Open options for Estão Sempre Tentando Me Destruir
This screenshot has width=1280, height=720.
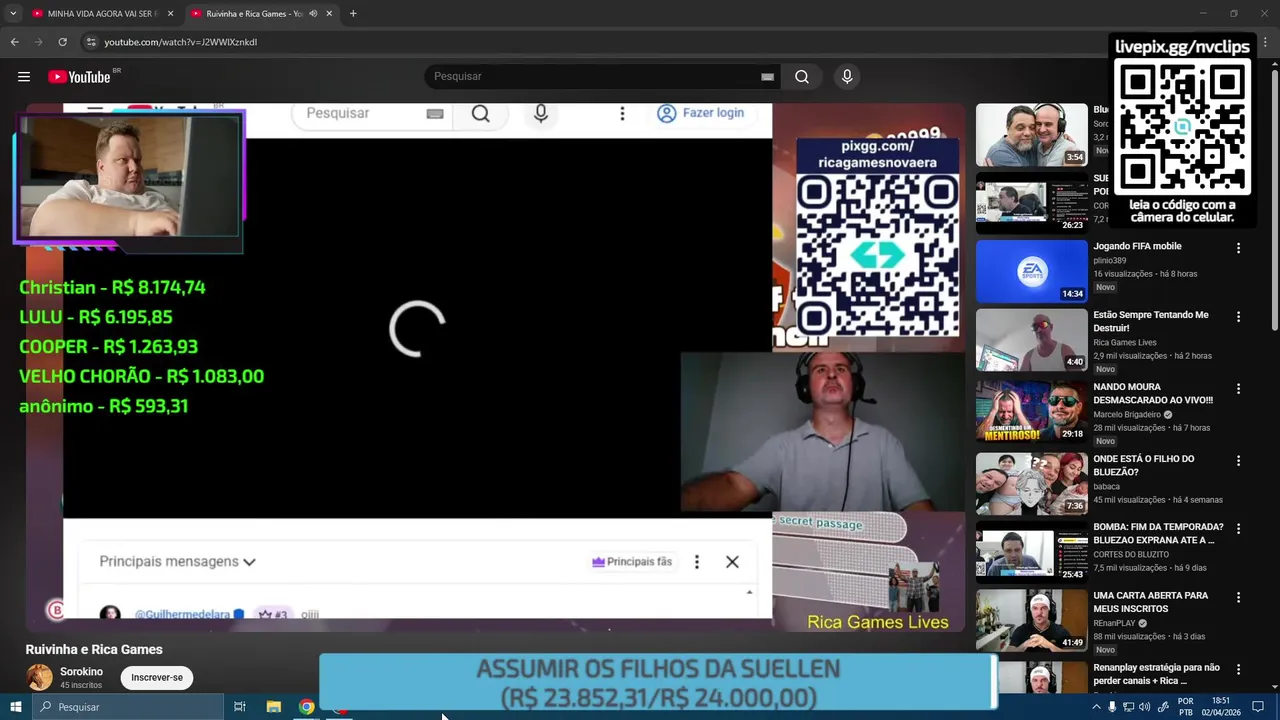click(1238, 317)
